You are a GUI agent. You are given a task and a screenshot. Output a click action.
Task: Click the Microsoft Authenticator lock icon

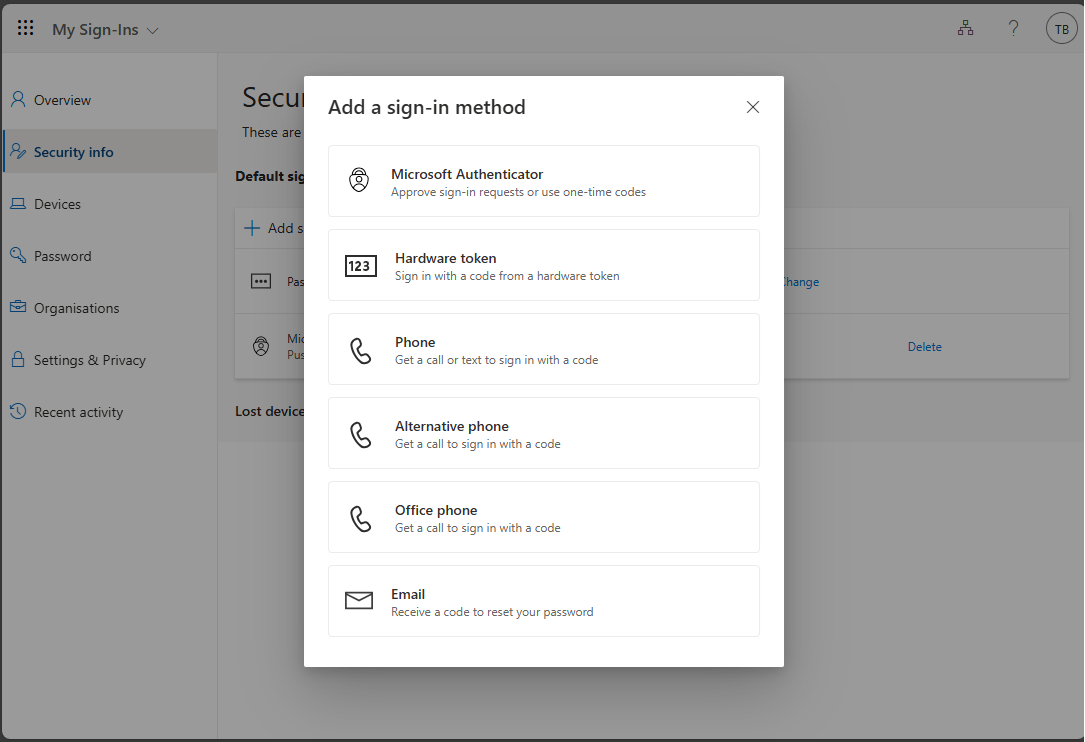point(359,181)
